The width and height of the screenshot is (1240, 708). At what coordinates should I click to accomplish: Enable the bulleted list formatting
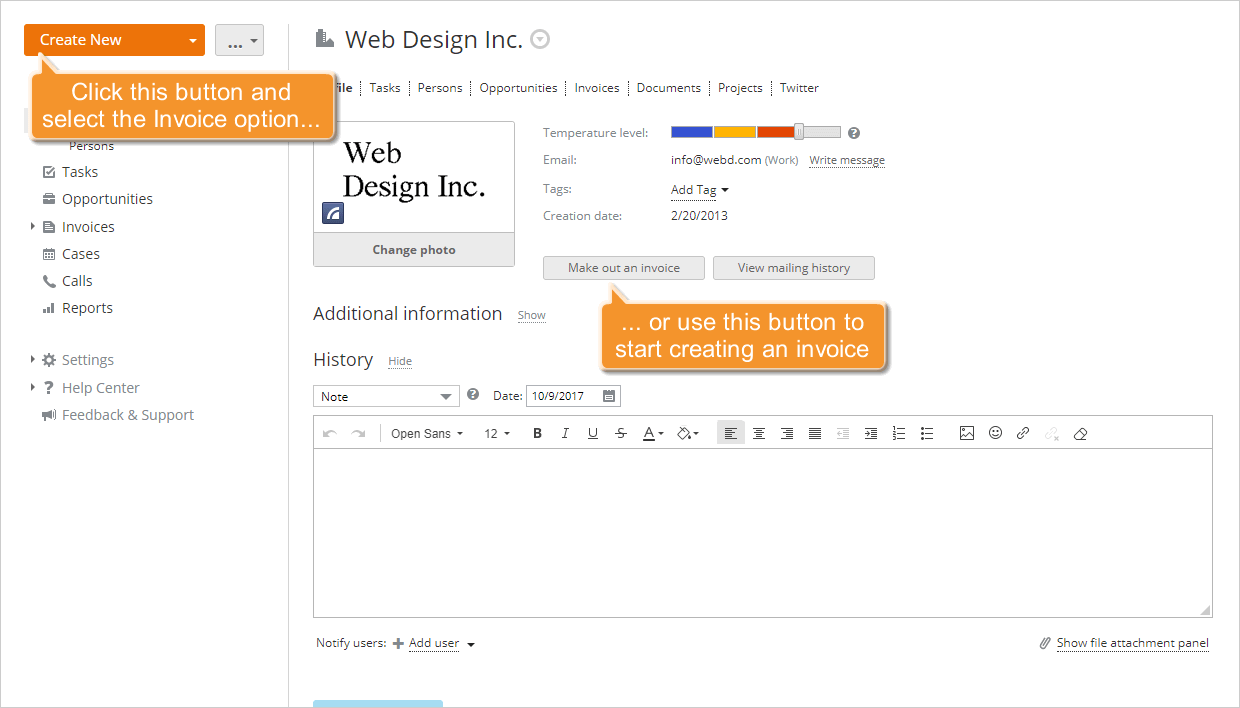[x=927, y=432]
